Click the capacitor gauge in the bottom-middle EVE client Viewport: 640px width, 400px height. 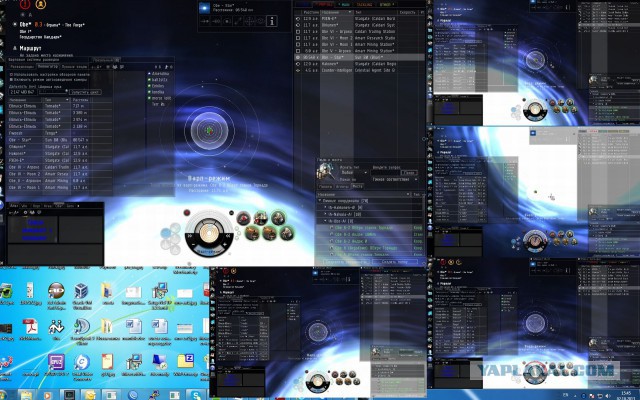[318, 382]
